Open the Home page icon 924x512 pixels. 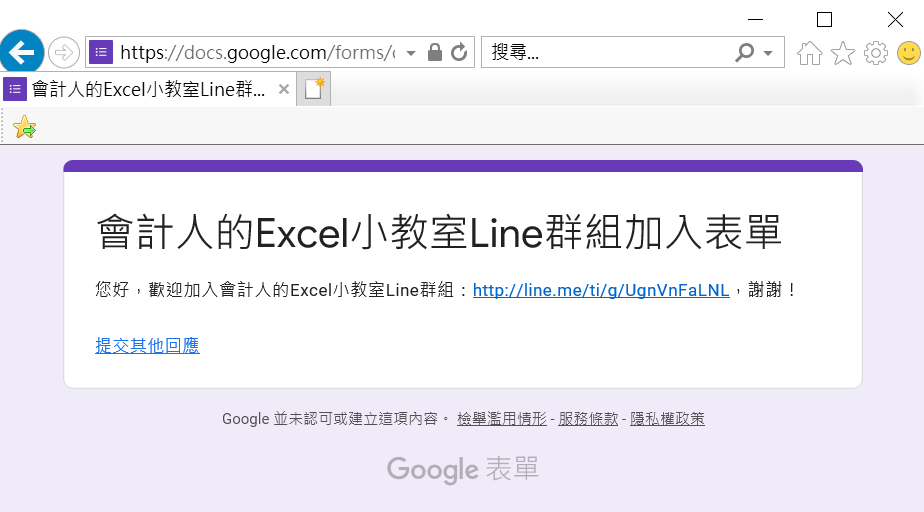pos(810,53)
